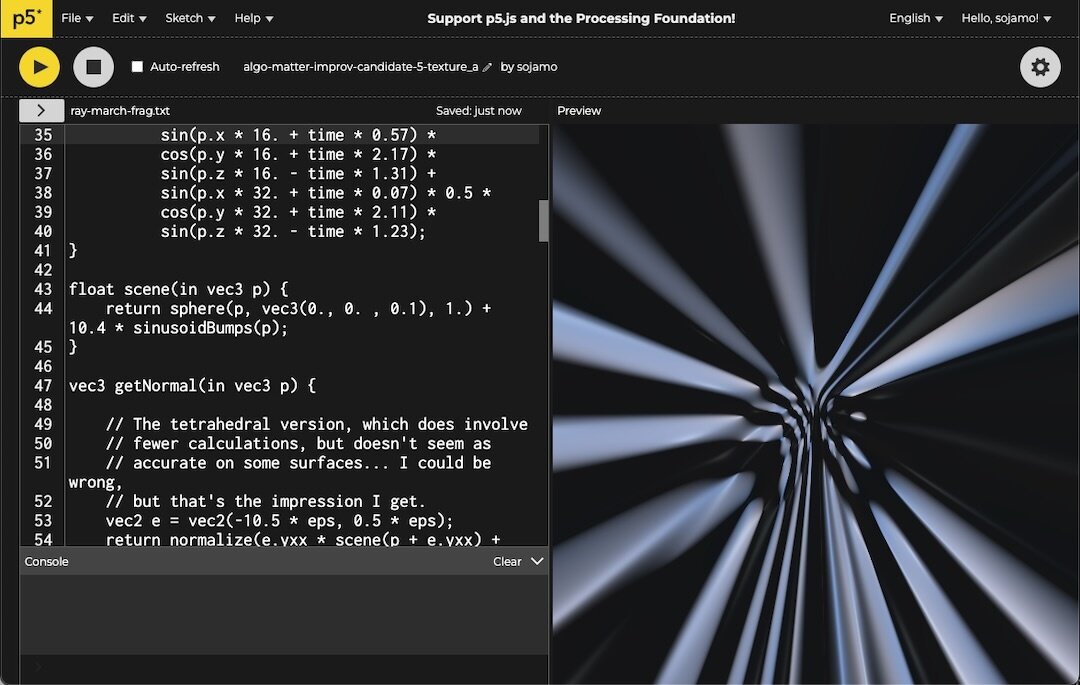Click the sketch name algo-matter-improv-candidate-5-texture_a
This screenshot has width=1080, height=685.
click(x=360, y=67)
